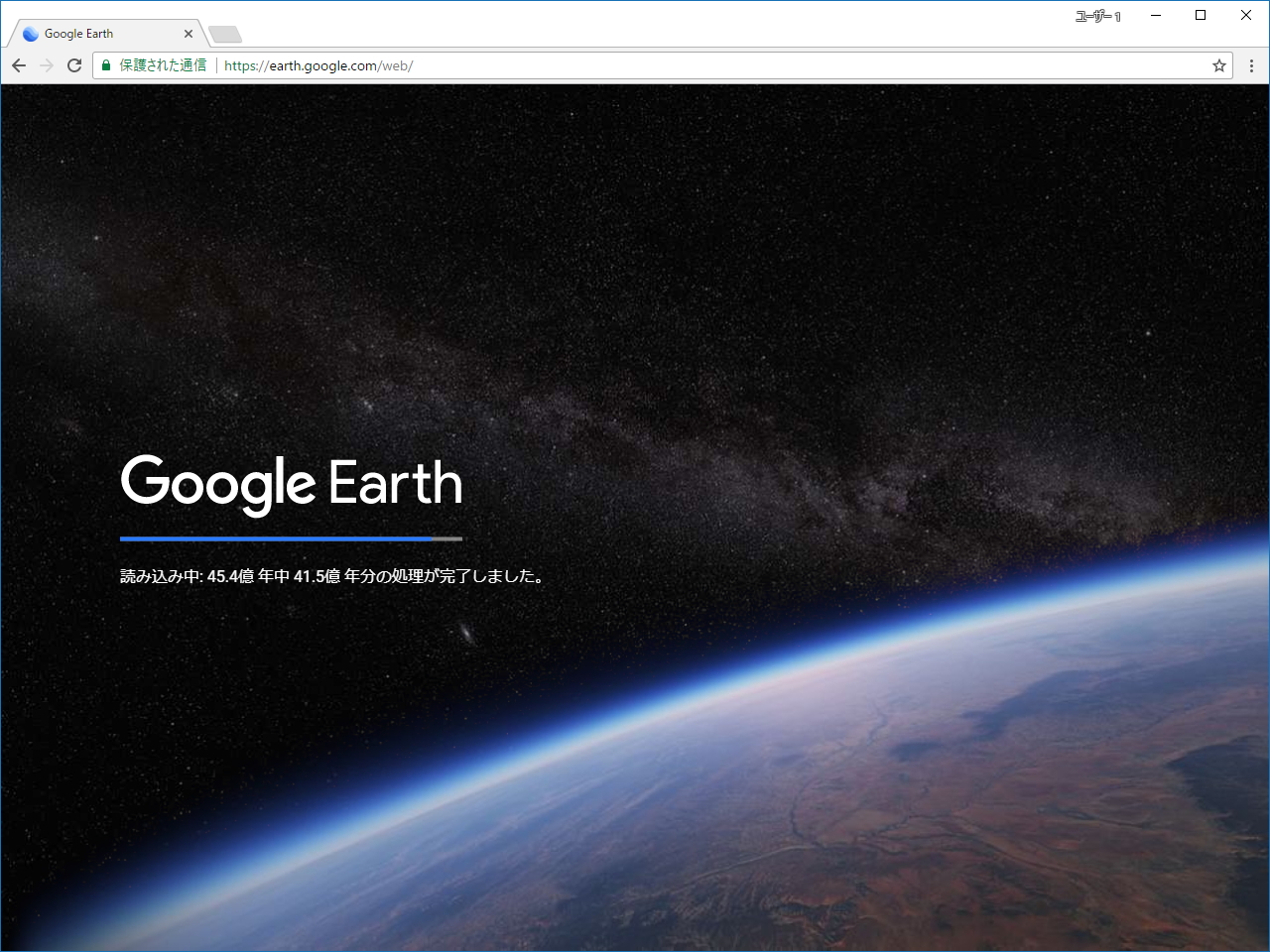
Task: Click the back navigation arrow
Action: [19, 64]
